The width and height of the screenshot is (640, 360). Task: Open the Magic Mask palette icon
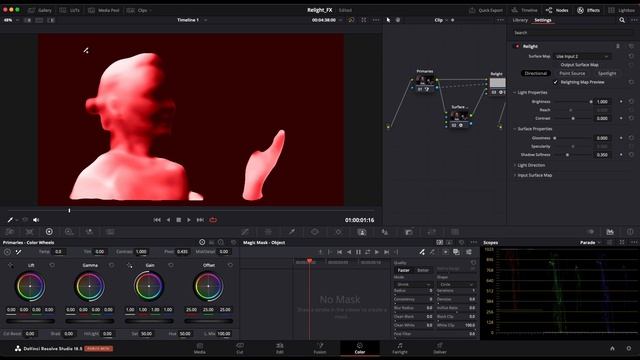[x=362, y=232]
